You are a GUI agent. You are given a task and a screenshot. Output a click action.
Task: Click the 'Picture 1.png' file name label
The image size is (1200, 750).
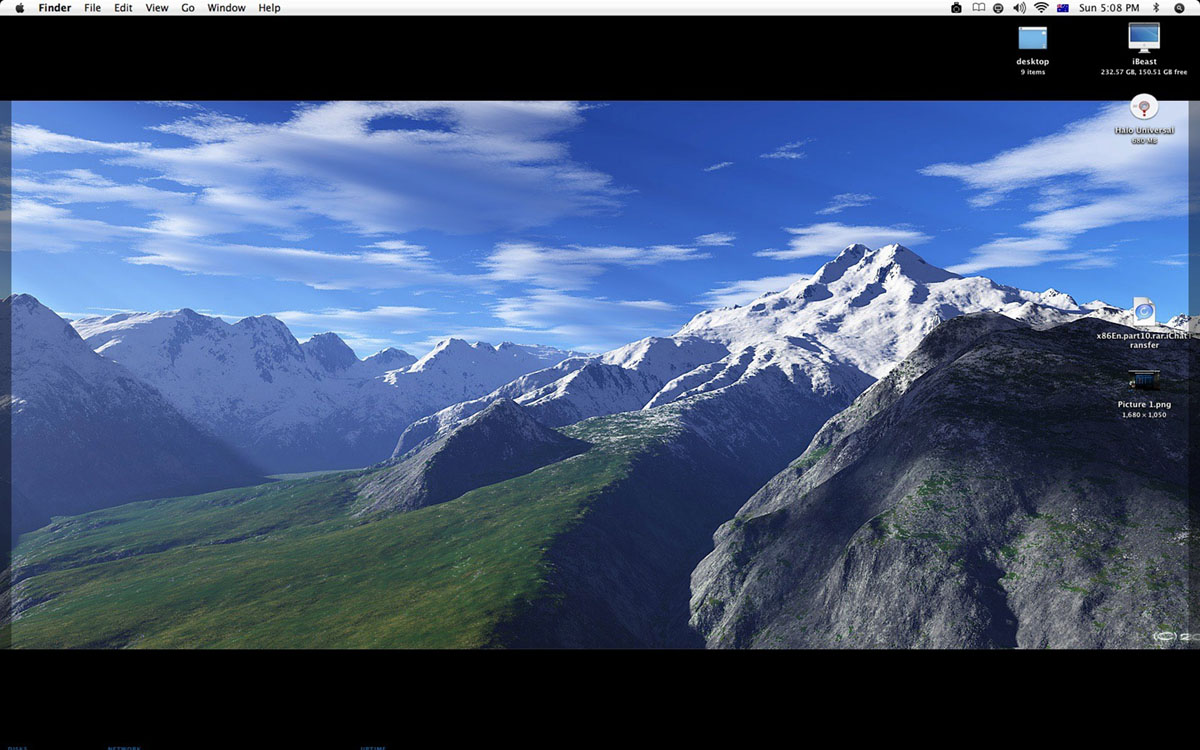pos(1144,404)
